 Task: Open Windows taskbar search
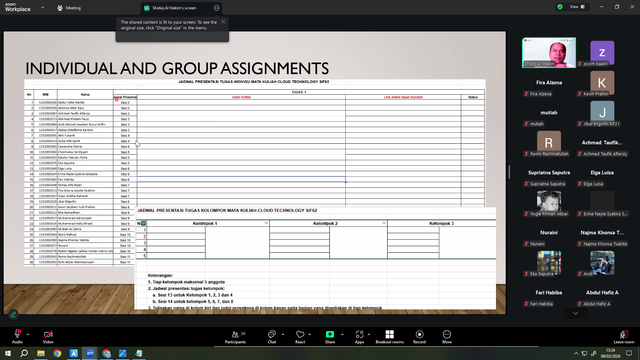pos(24,353)
